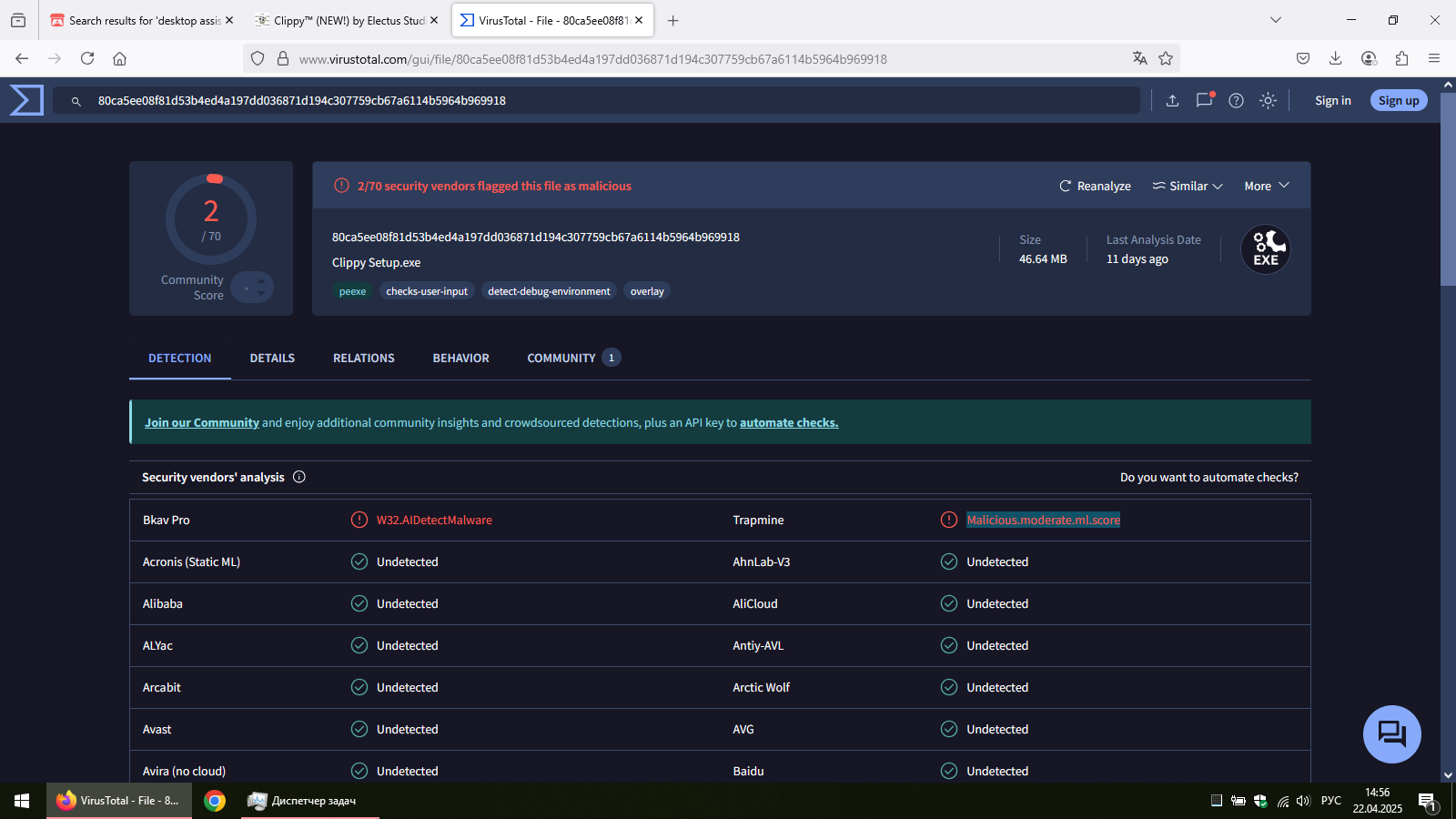1456x819 pixels.
Task: Open the Firefox hamburger menu
Action: [x=1434, y=58]
